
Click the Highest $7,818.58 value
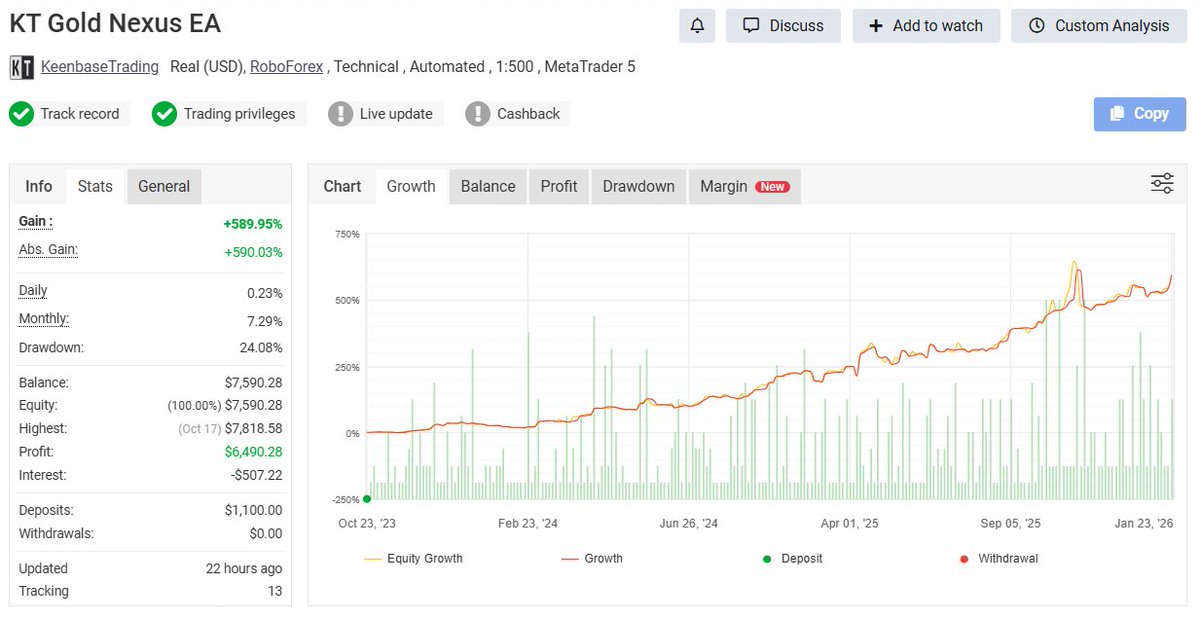pyautogui.click(x=253, y=428)
